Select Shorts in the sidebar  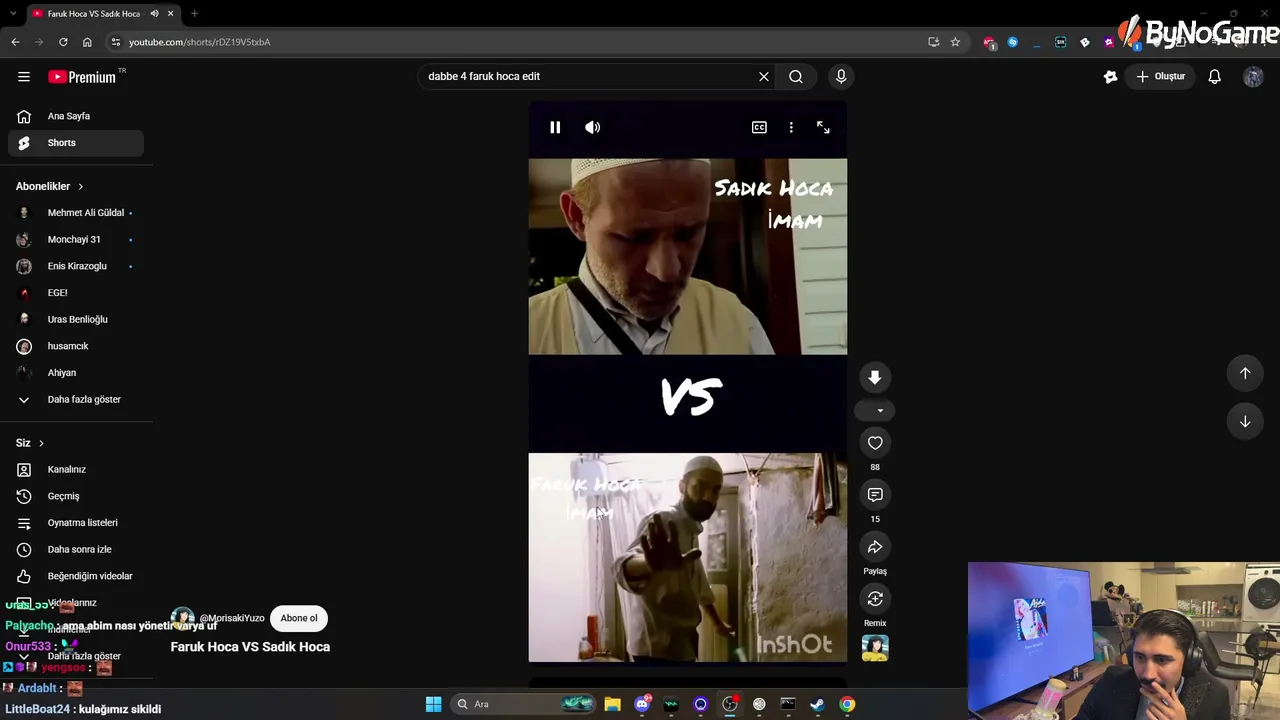(76, 143)
